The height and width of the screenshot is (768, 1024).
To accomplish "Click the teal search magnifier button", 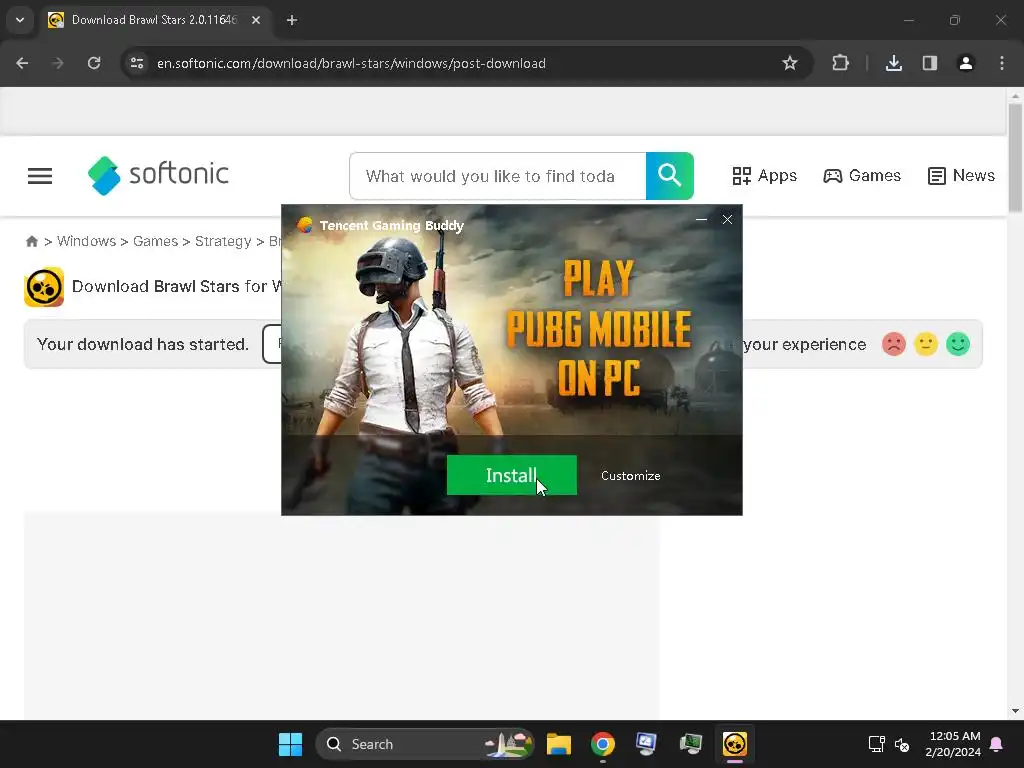I will [x=669, y=176].
